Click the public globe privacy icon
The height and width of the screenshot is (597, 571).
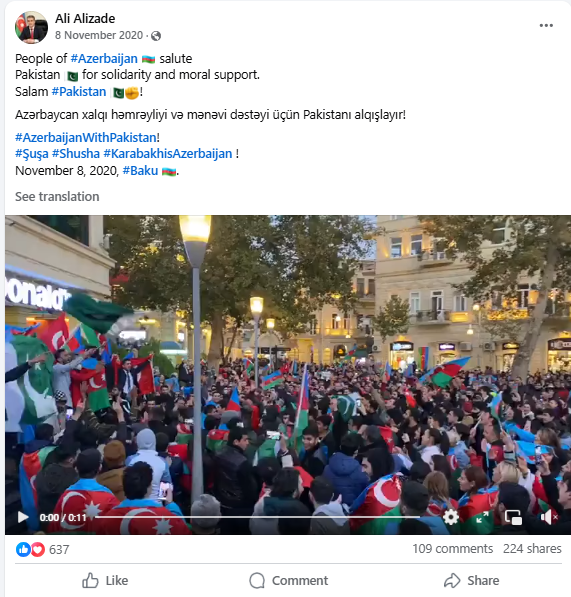pos(156,36)
